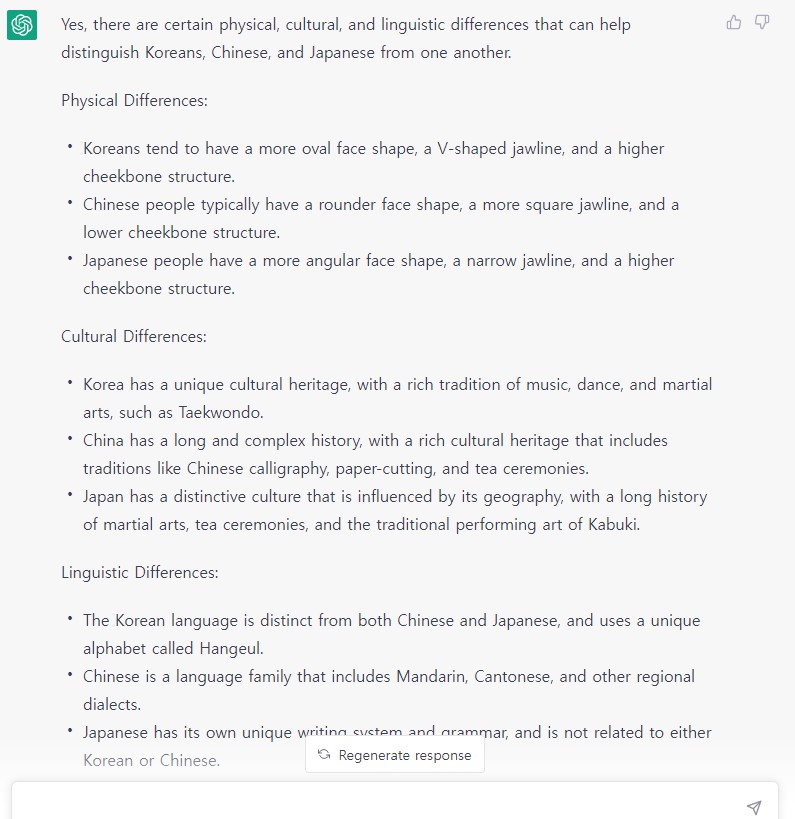Click the word "Taekwondo" in the response
The height and width of the screenshot is (819, 795).
tap(222, 413)
